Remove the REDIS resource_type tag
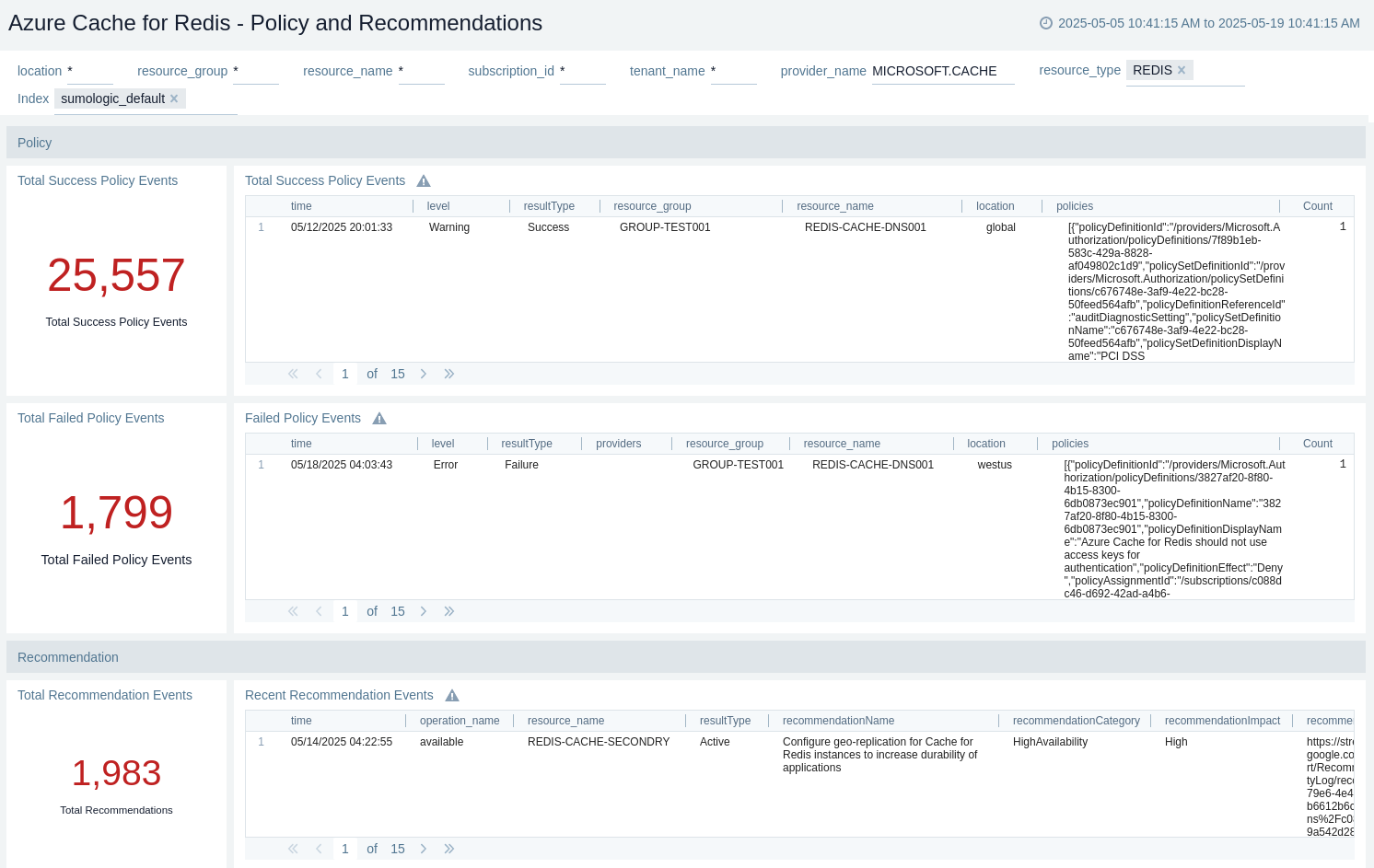 [1182, 70]
